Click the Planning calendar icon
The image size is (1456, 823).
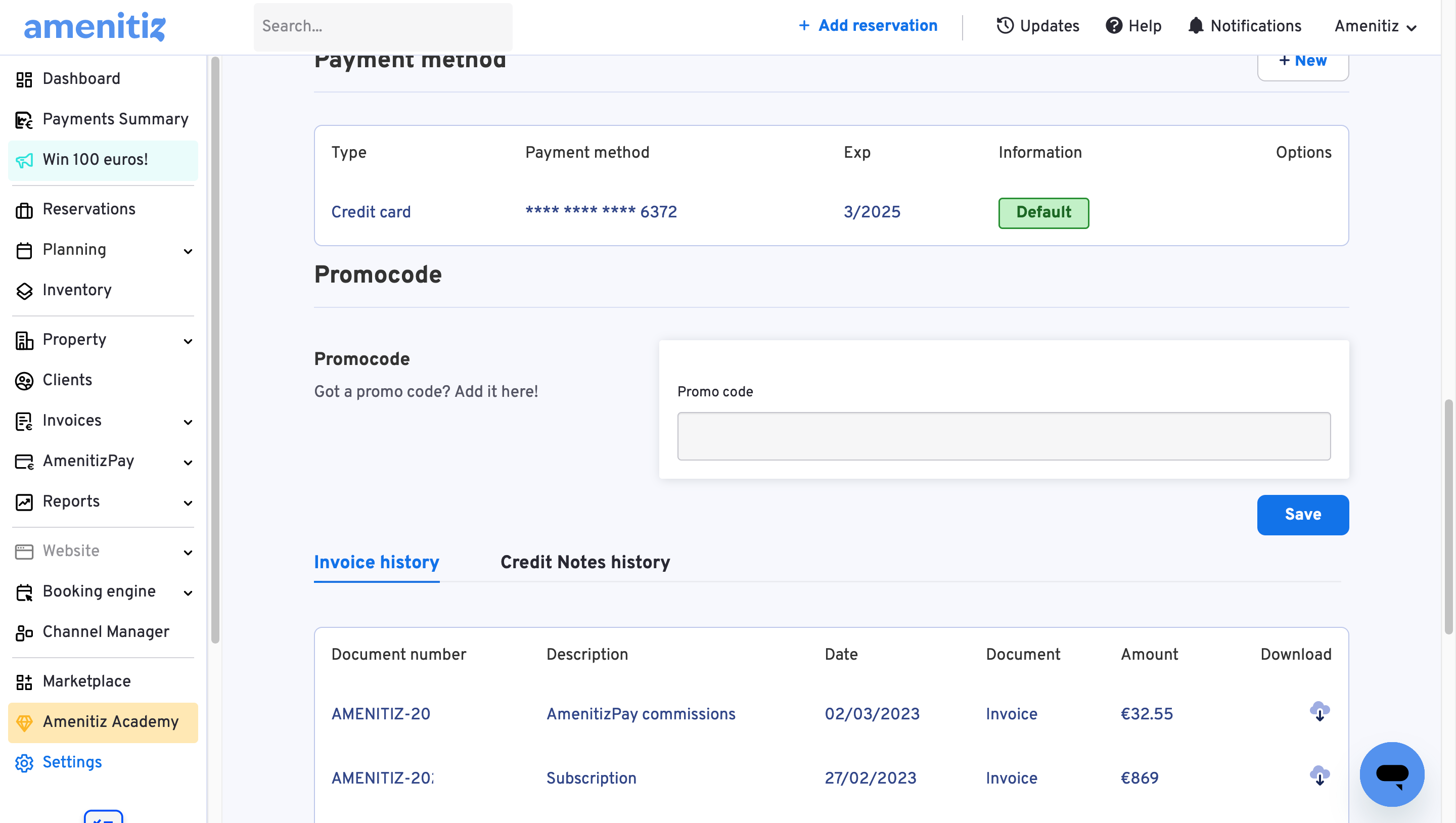[x=24, y=250]
